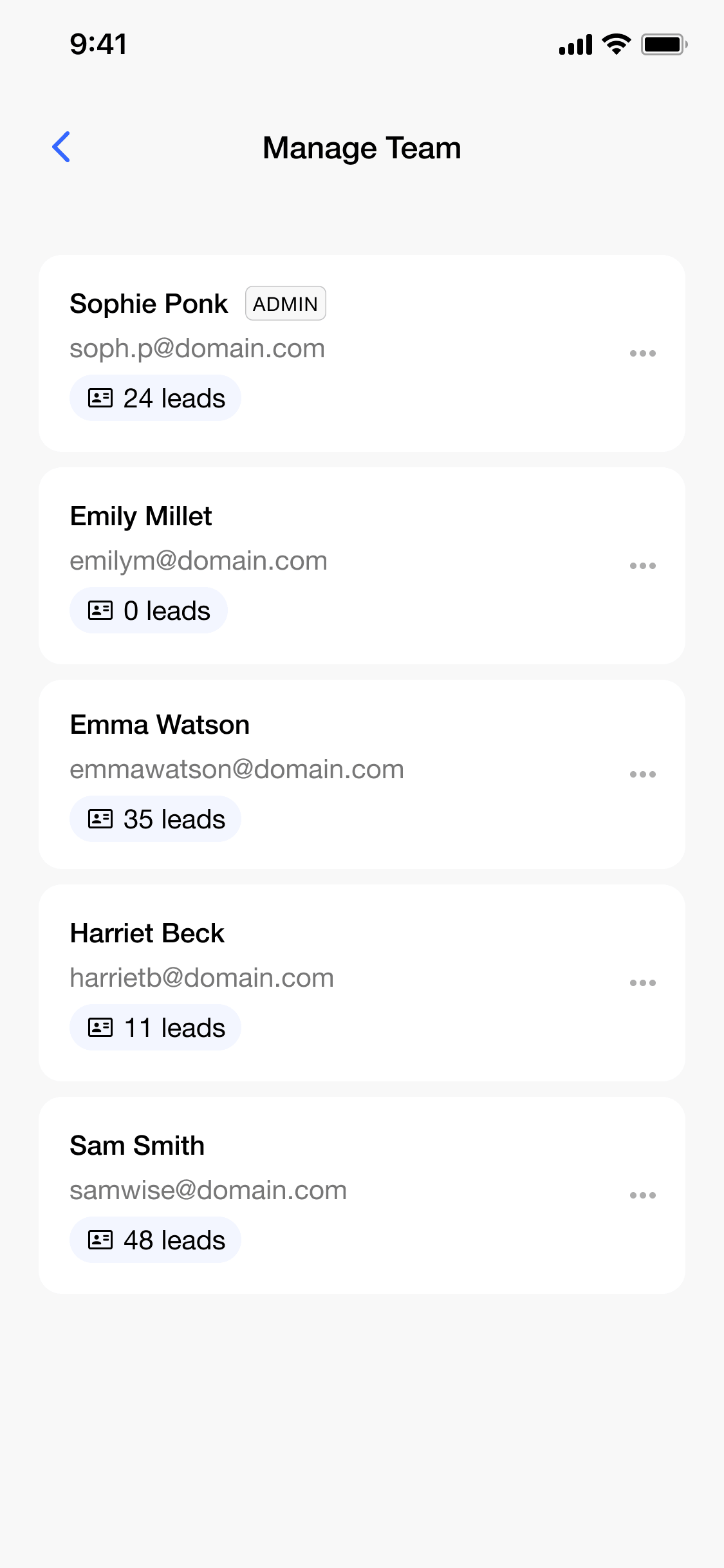Image resolution: width=724 pixels, height=1568 pixels.
Task: Click the contact card icon in 24 leads
Action: (x=100, y=398)
